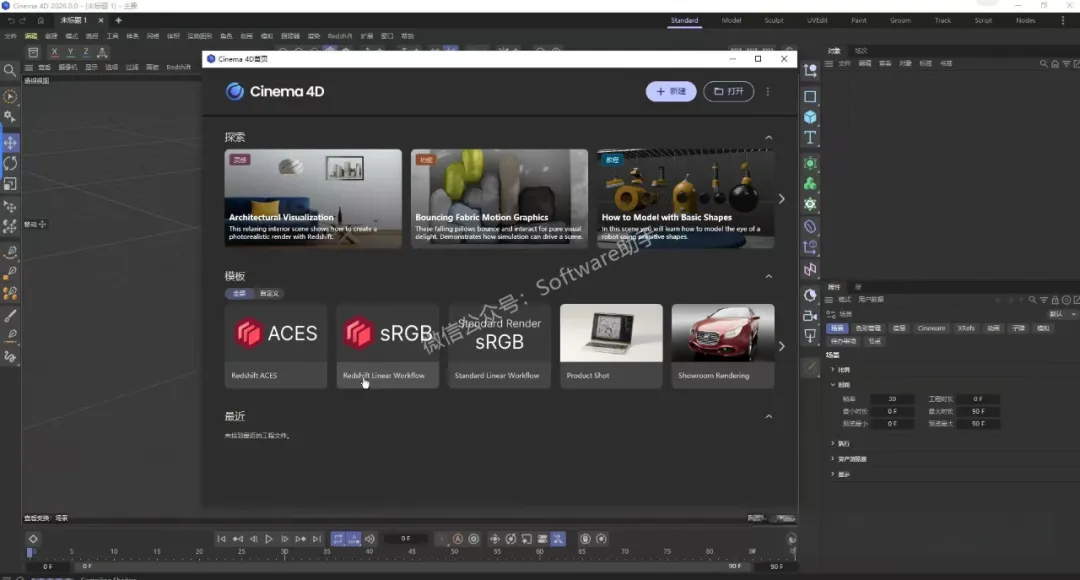This screenshot has width=1080, height=580.
Task: Collapse the 探索 section
Action: (x=769, y=138)
